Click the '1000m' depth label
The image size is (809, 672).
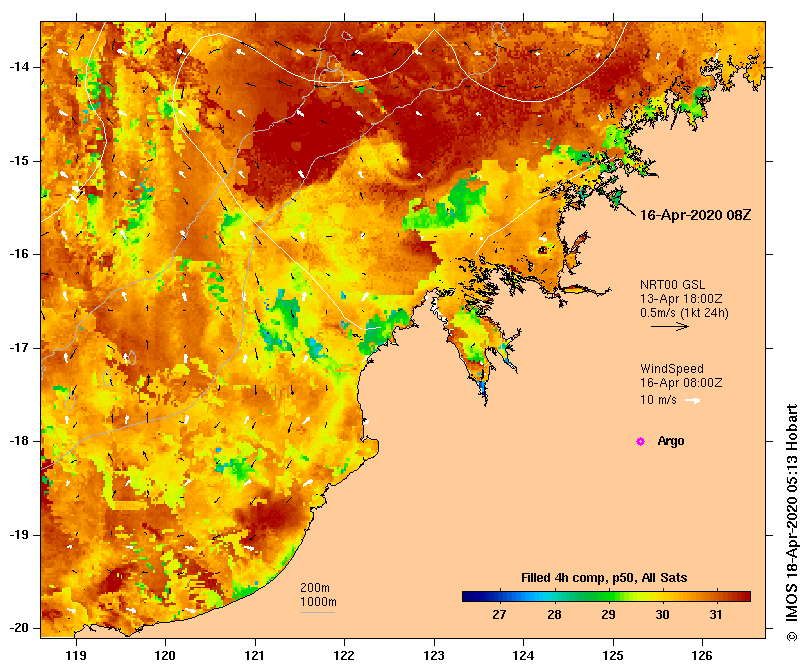(318, 602)
